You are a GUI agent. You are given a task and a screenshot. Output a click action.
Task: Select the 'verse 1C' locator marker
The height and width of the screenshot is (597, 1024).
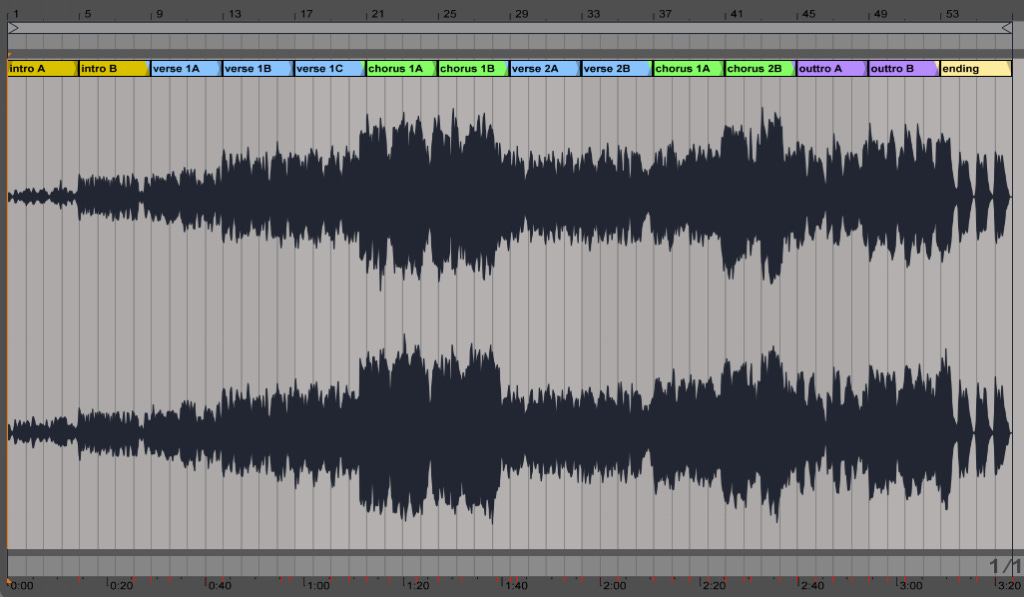[330, 69]
